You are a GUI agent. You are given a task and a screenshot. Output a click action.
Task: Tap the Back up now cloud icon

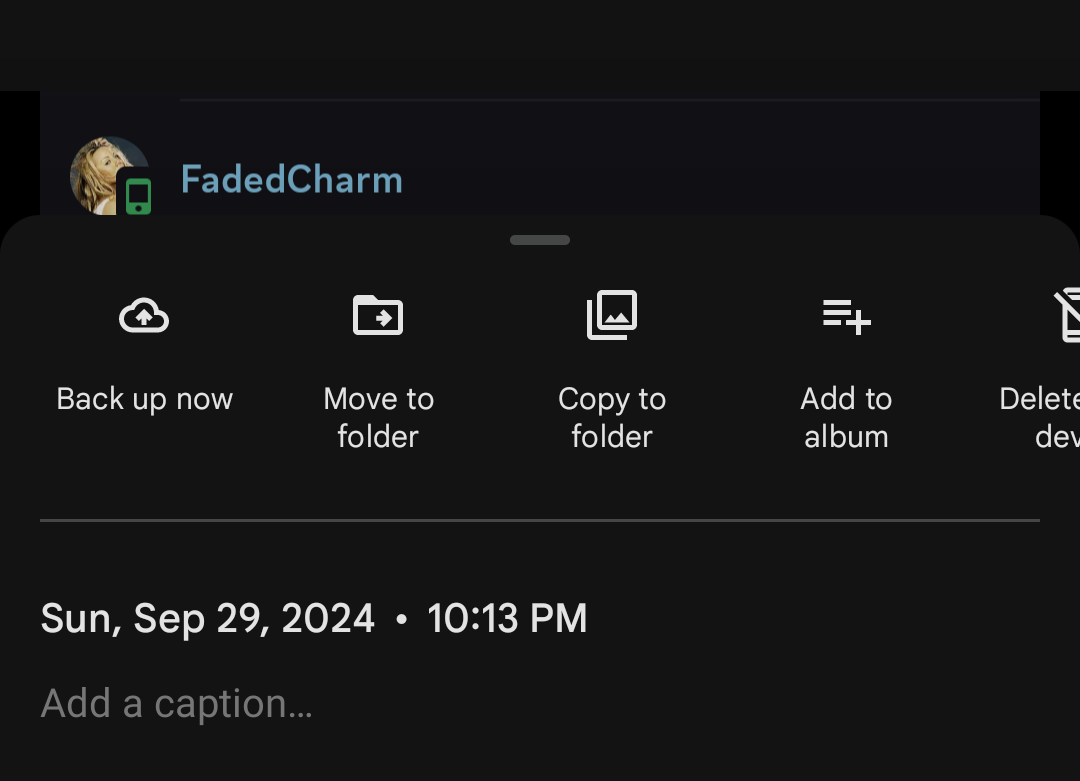(x=144, y=317)
